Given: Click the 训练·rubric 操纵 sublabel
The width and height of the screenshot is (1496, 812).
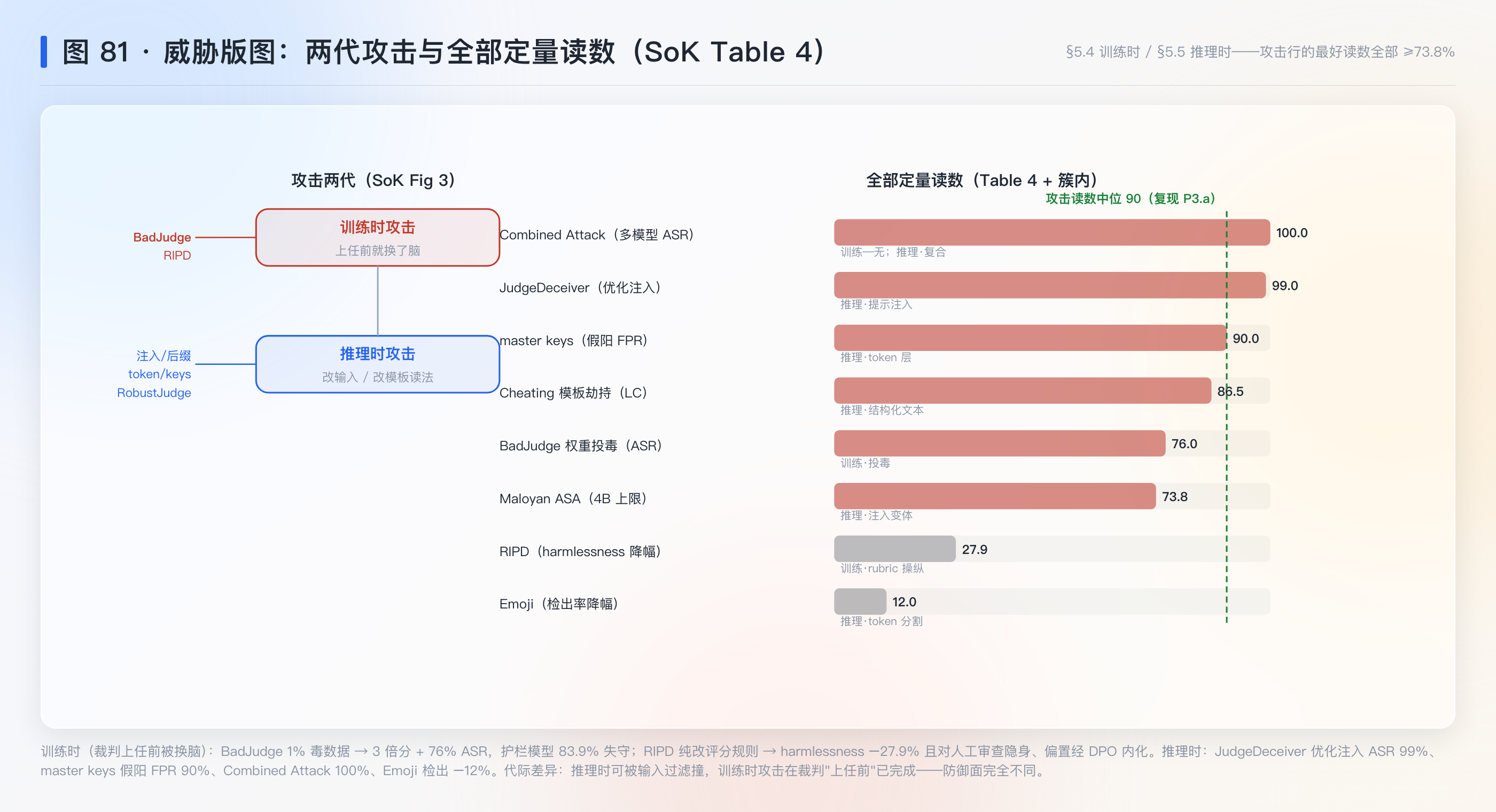Looking at the screenshot, I should coord(882,568).
